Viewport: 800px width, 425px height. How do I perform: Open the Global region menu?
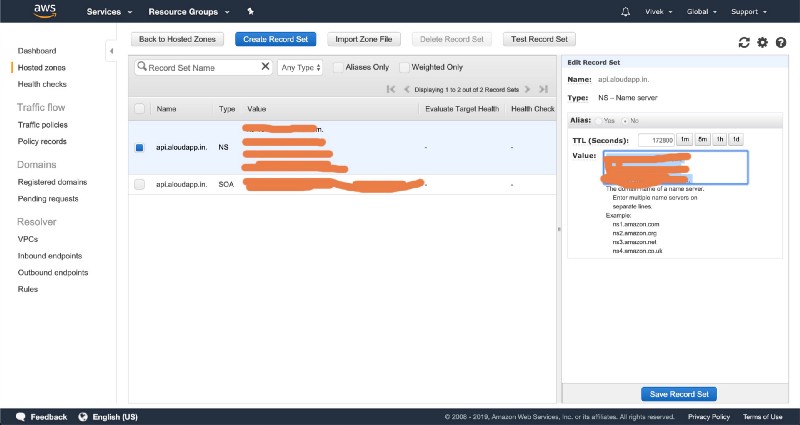pos(702,12)
